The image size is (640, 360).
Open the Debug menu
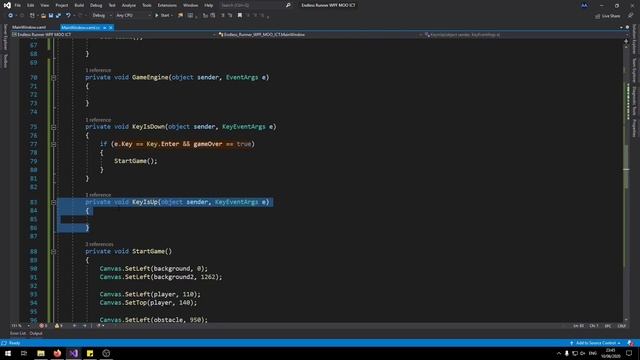click(96, 5)
